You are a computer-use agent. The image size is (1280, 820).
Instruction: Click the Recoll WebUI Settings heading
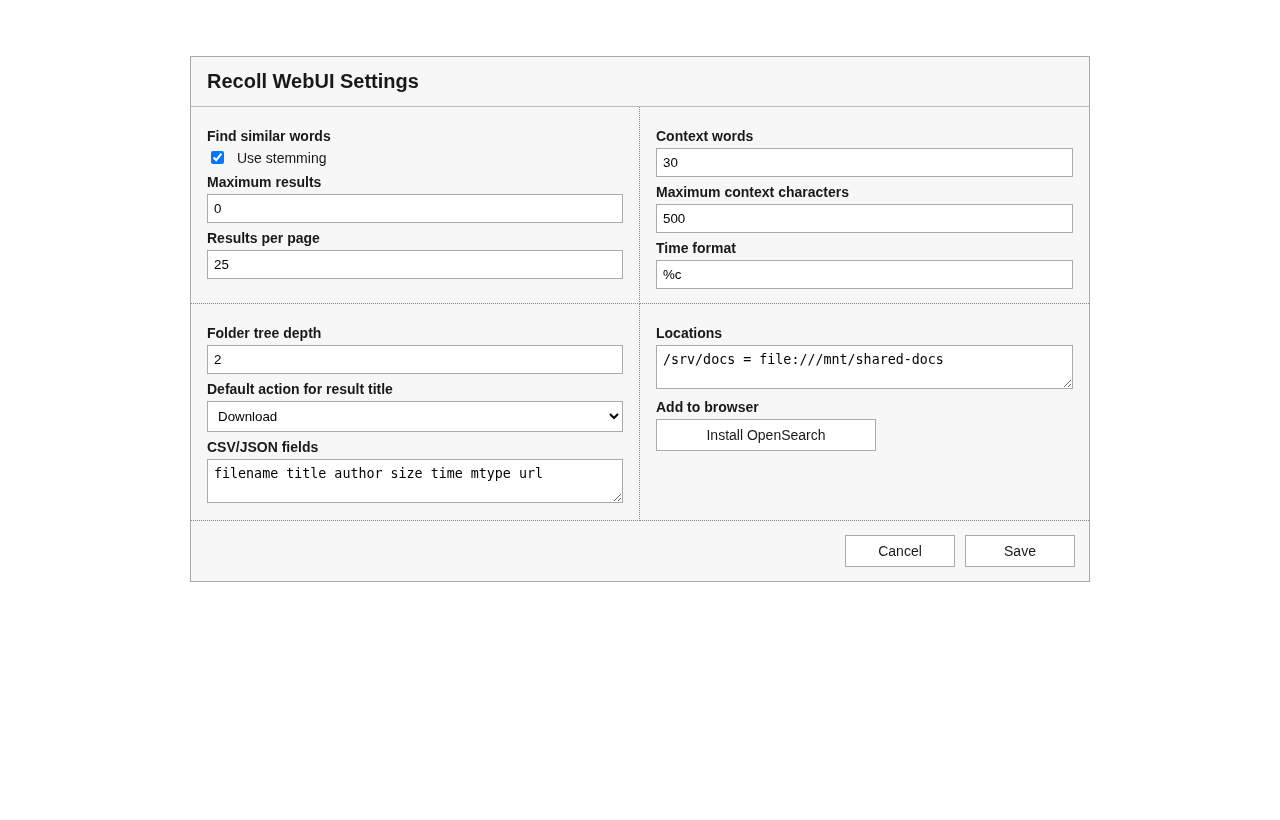(x=313, y=81)
